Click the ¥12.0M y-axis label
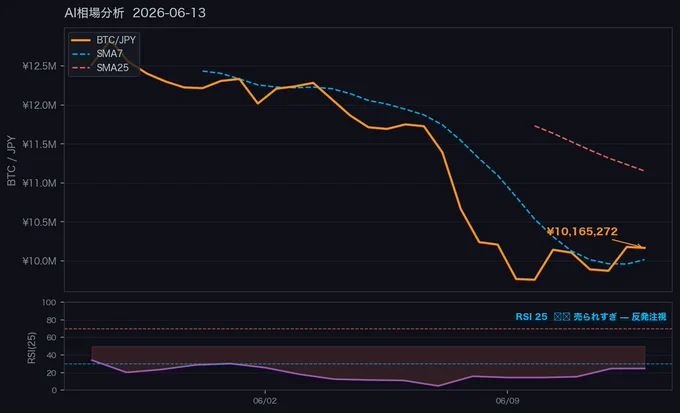680x413 pixels. coord(39,105)
